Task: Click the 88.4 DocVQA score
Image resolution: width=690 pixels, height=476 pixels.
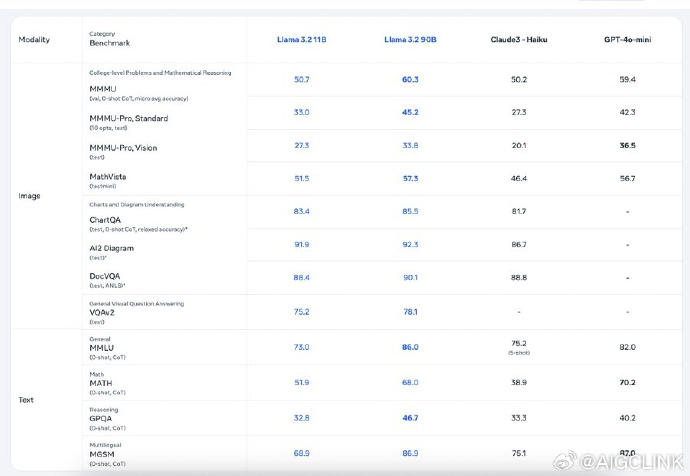Action: pyautogui.click(x=301, y=278)
